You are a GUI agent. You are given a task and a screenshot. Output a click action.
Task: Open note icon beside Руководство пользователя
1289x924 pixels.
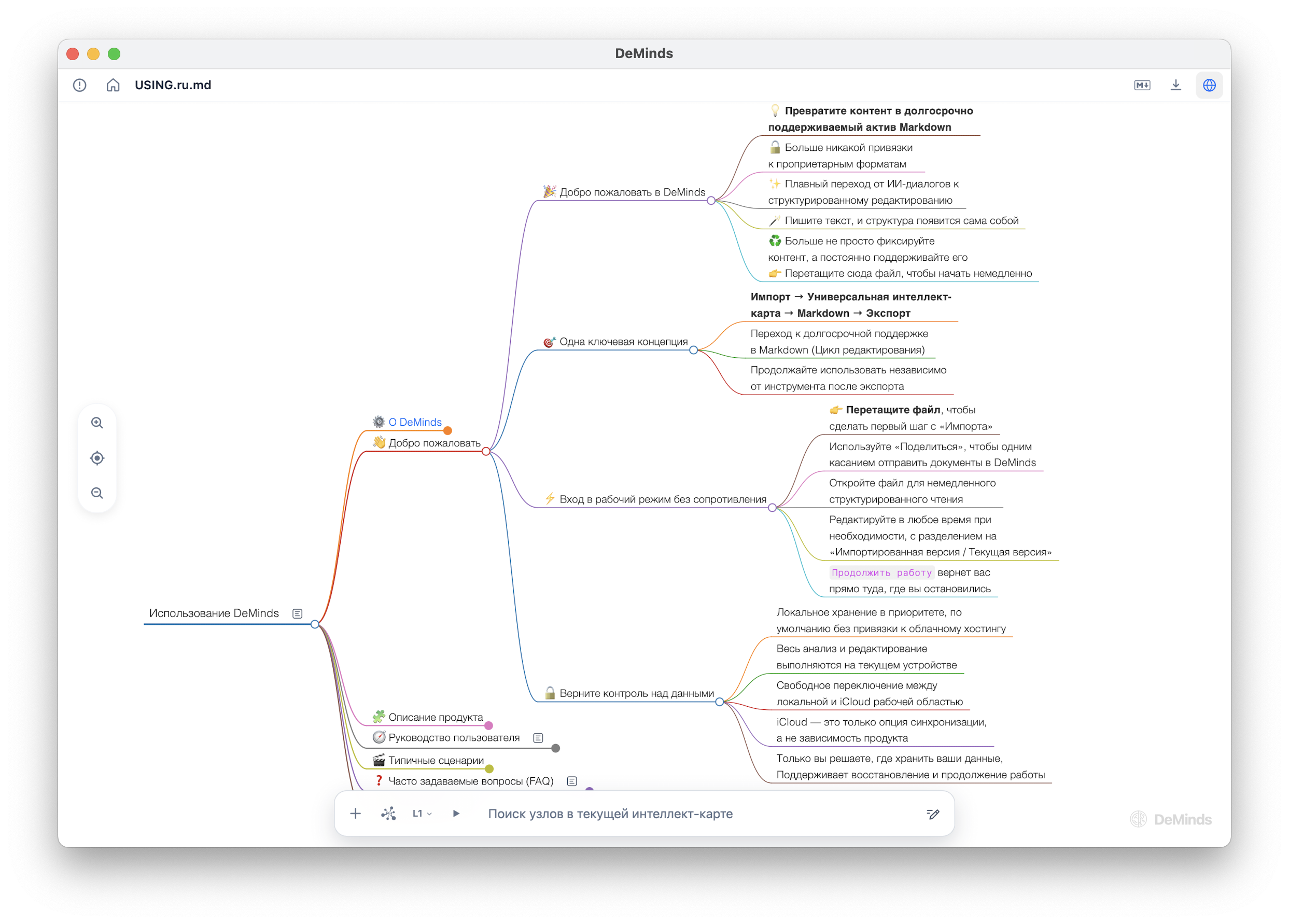pyautogui.click(x=538, y=738)
